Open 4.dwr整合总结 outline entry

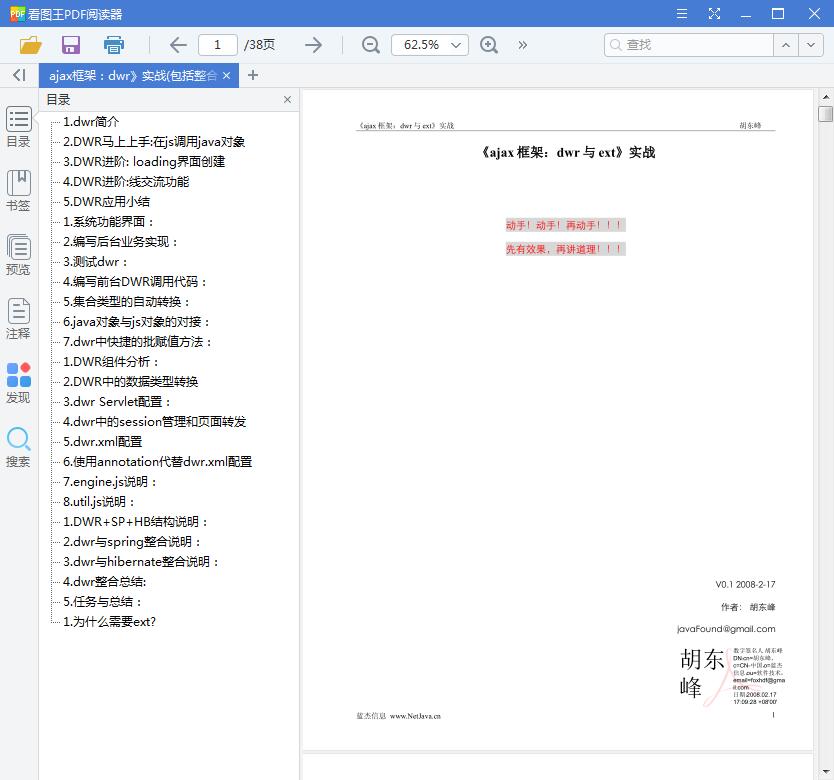click(x=104, y=582)
